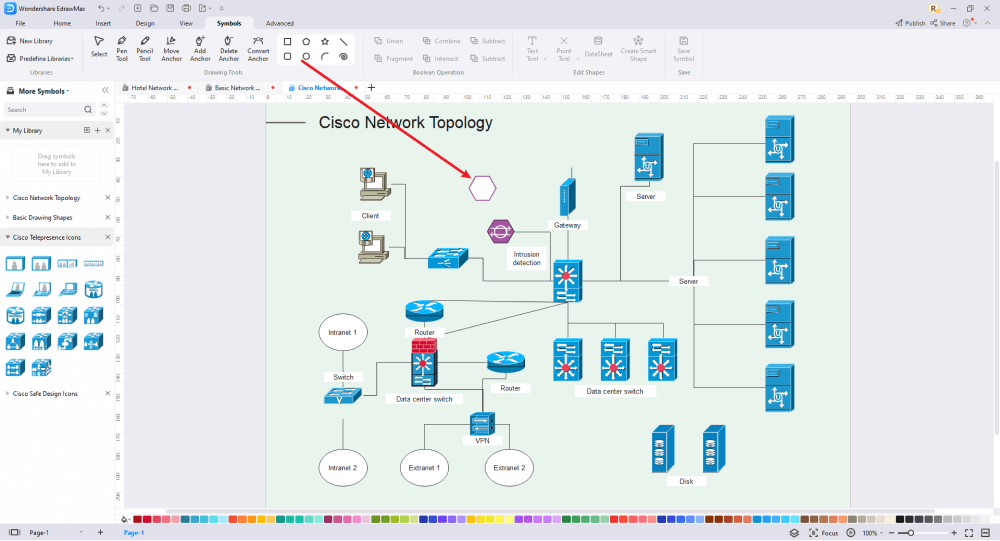Click the undo arrow in title bar

click(x=101, y=8)
